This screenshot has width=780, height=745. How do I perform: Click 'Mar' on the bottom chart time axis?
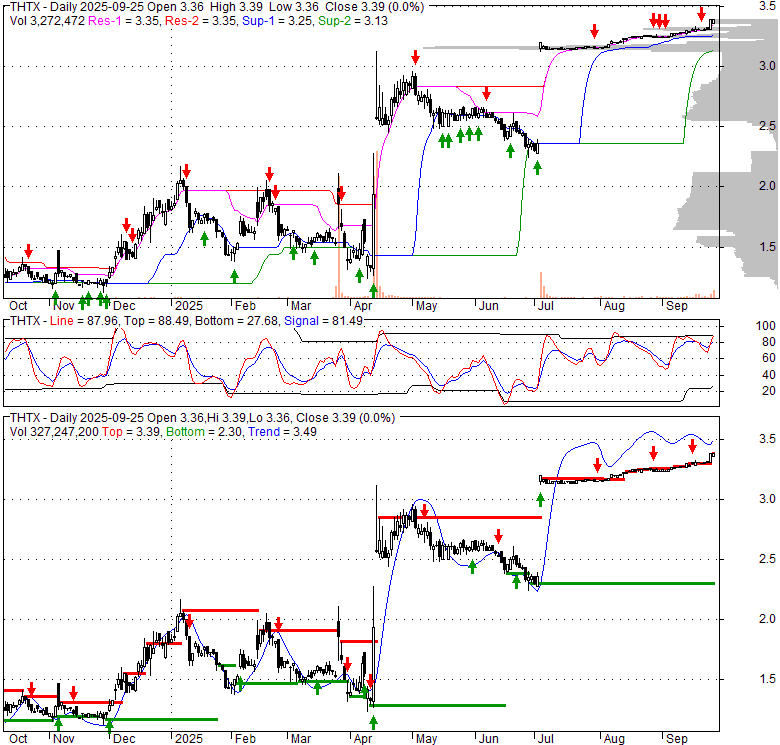[x=301, y=739]
